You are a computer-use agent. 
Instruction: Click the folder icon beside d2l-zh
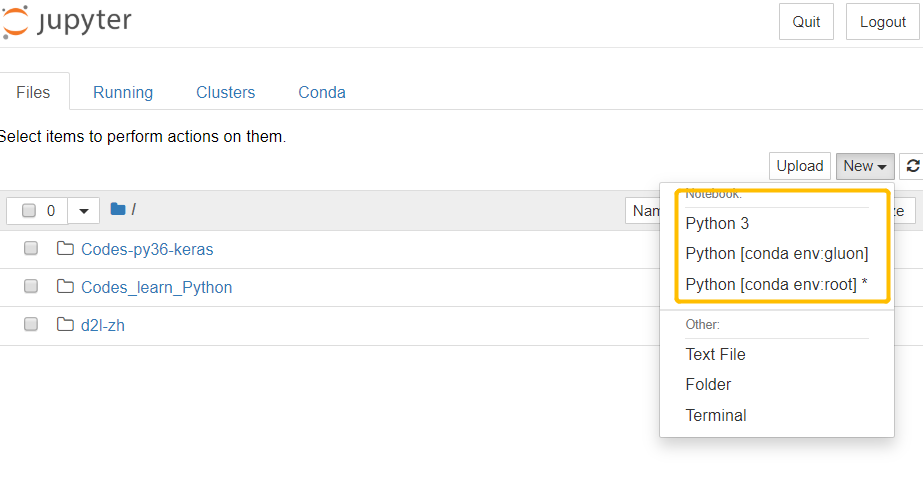[66, 325]
